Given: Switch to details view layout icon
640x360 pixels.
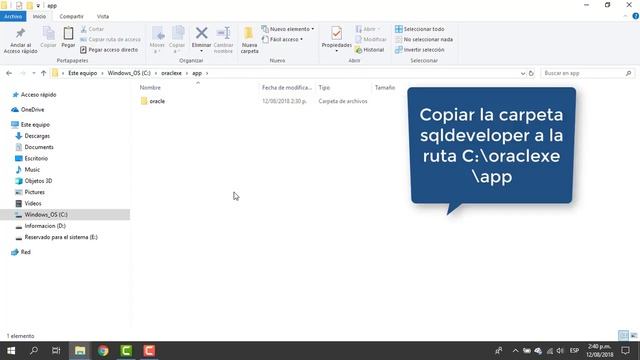Looking at the screenshot, I should pyautogui.click(x=623, y=335).
